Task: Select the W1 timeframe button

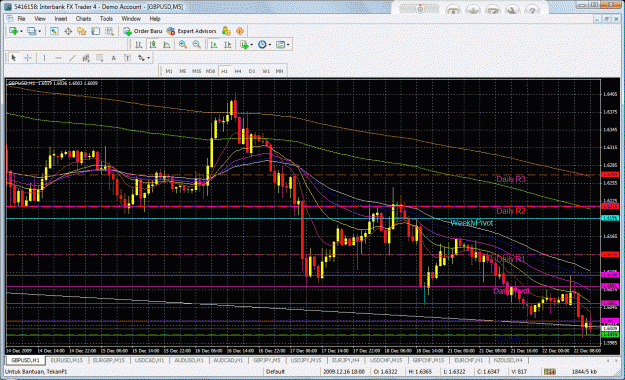Action: tap(266, 71)
